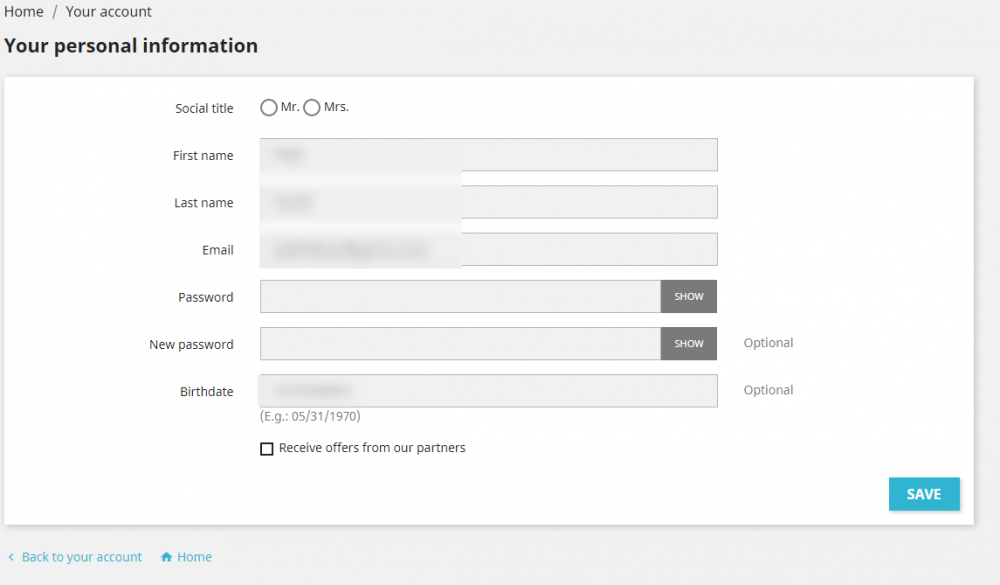Open Your account in the breadcrumb
This screenshot has width=1000, height=585.
[109, 12]
